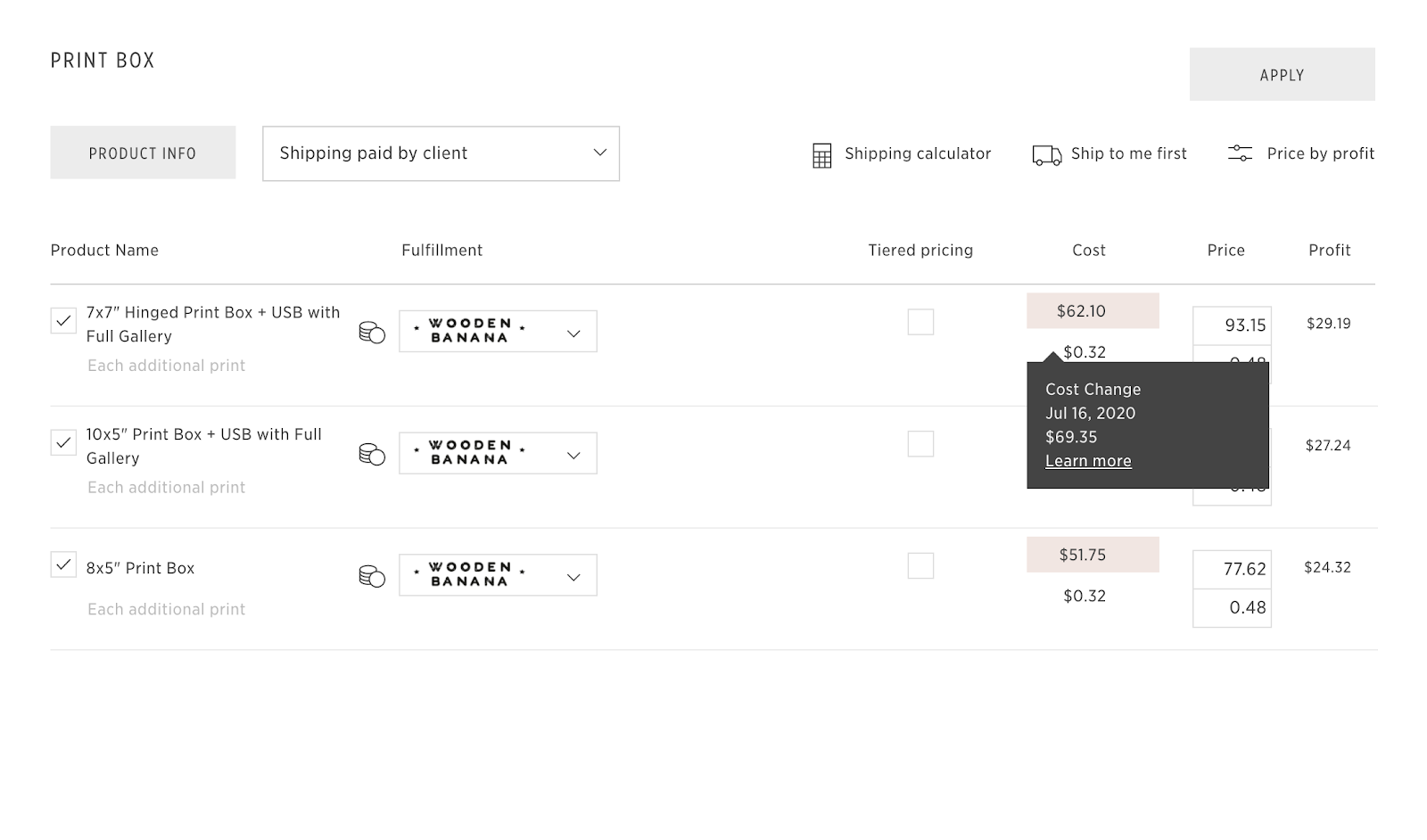
Task: Click coins icon beside 8x5" Print Box
Action: tap(372, 576)
